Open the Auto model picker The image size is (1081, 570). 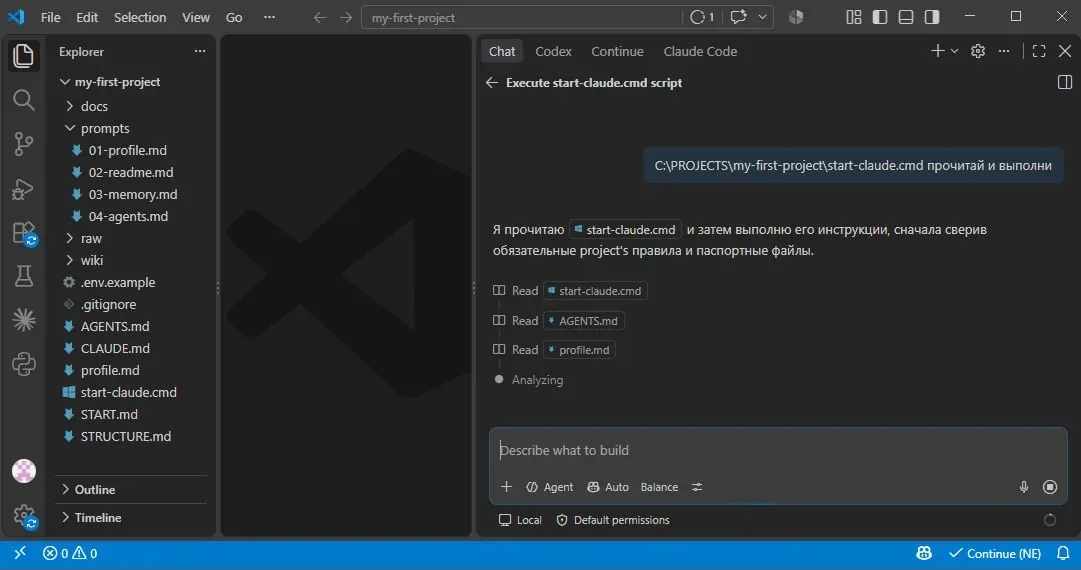607,487
